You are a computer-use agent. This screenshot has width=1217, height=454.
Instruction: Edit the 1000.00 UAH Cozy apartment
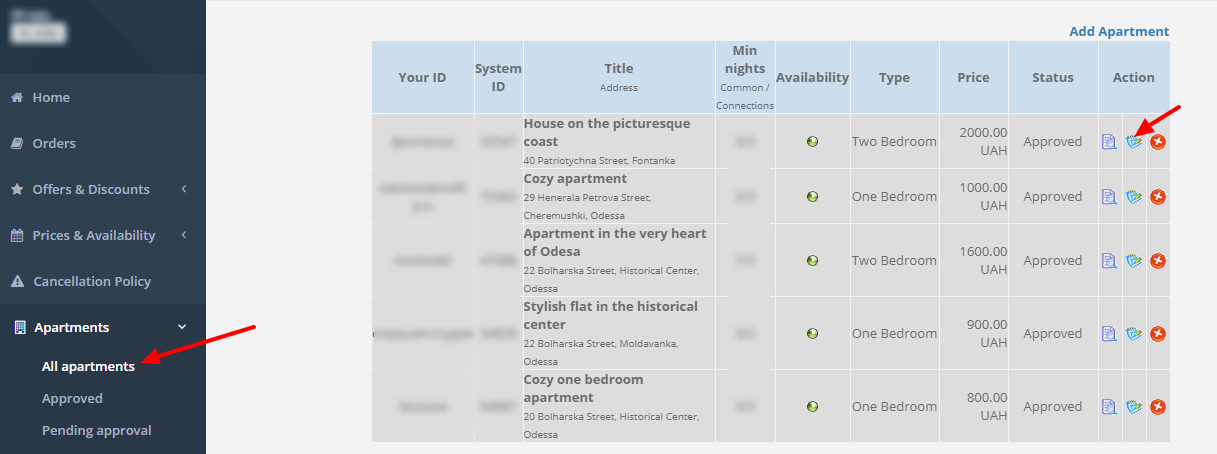(1134, 197)
